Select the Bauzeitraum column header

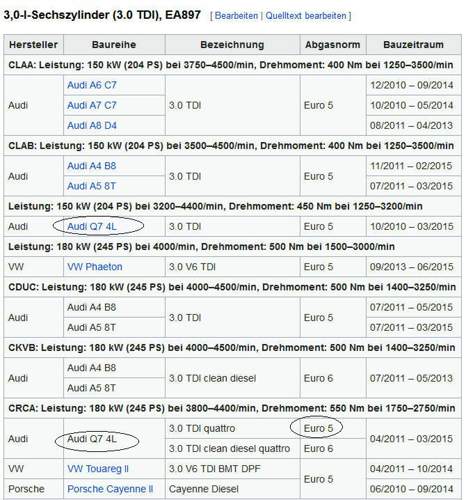pyautogui.click(x=413, y=44)
